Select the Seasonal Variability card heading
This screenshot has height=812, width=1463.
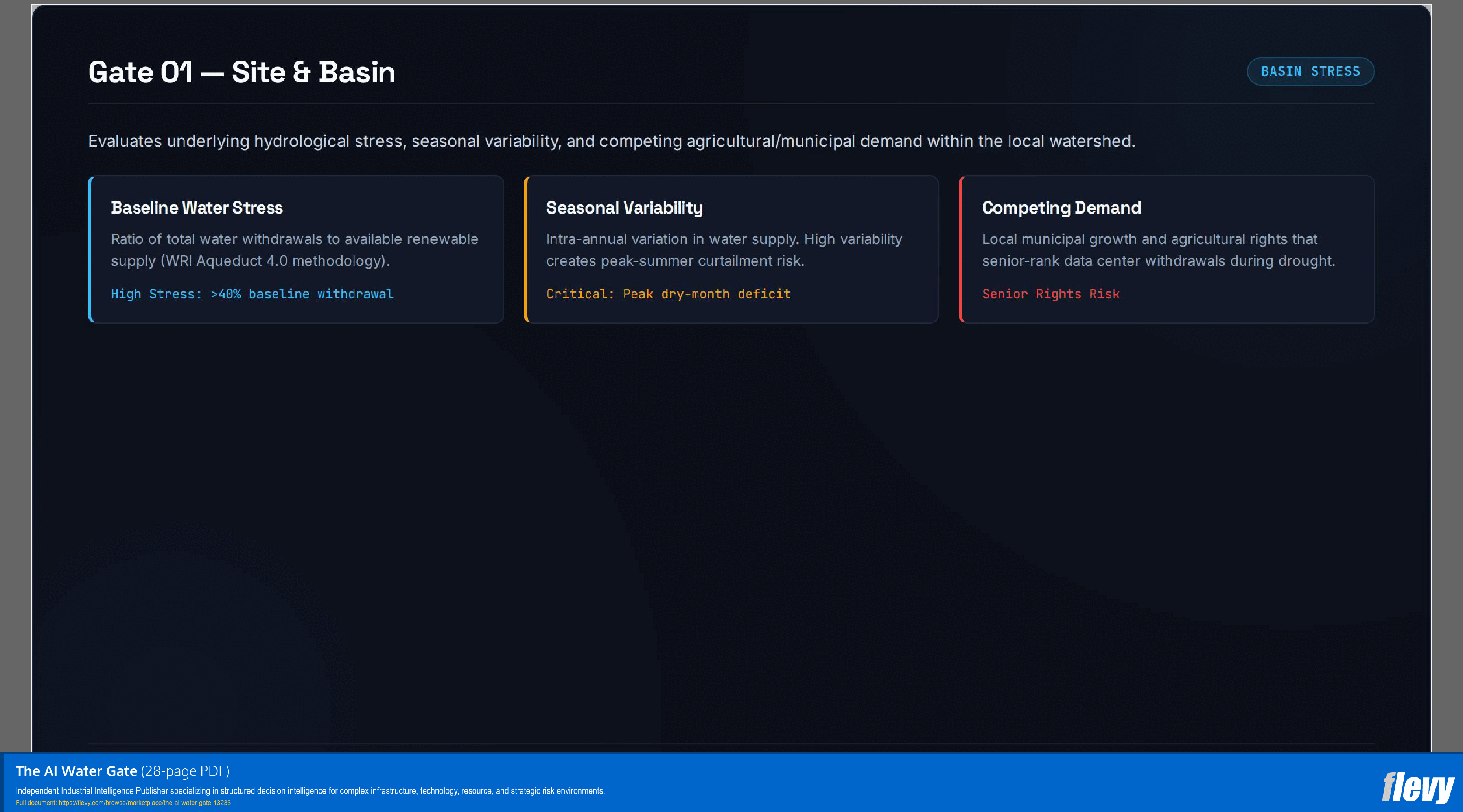pos(624,208)
